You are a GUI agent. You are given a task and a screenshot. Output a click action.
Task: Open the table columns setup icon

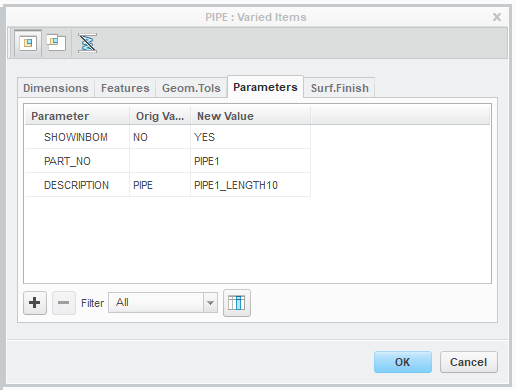point(237,303)
